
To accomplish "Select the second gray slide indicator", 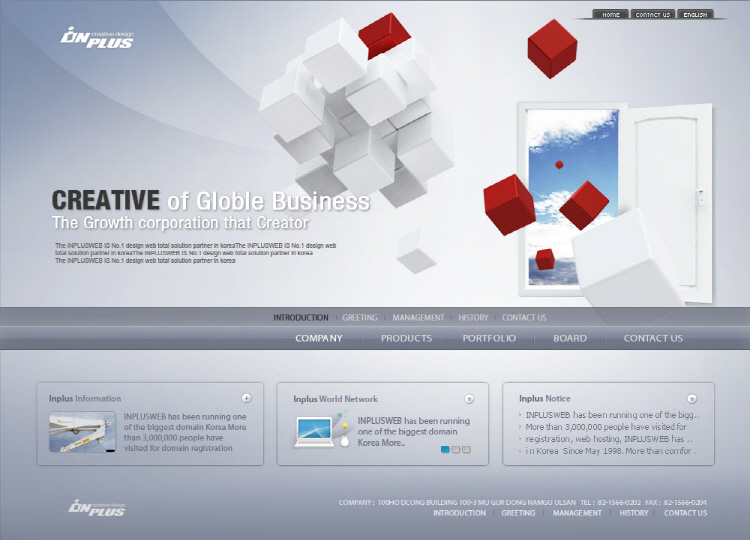I will (x=456, y=450).
